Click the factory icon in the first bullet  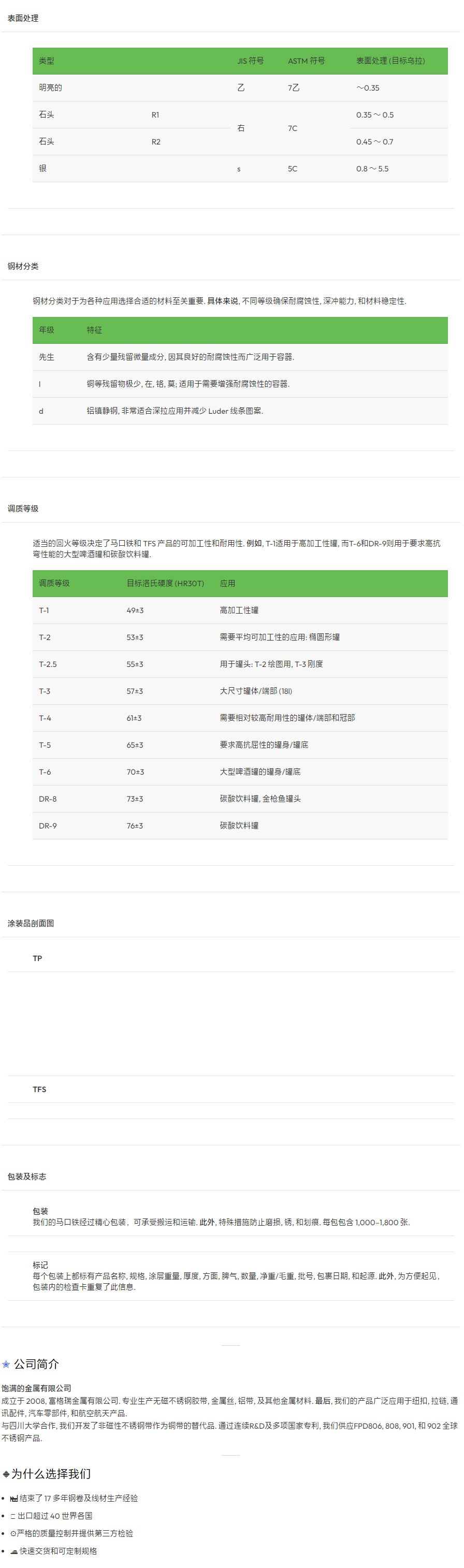tap(13, 1499)
